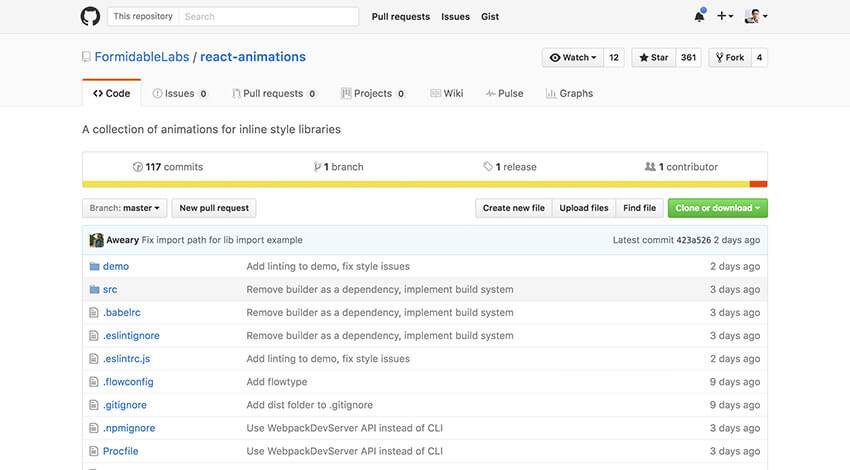
Task: Click the yellow JavaScript language bar
Action: (x=416, y=184)
